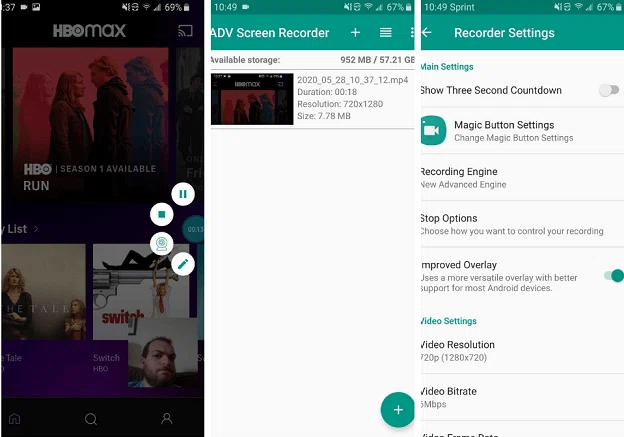Open Magic Button Settings
The height and width of the screenshot is (437, 624).
[x=522, y=131]
